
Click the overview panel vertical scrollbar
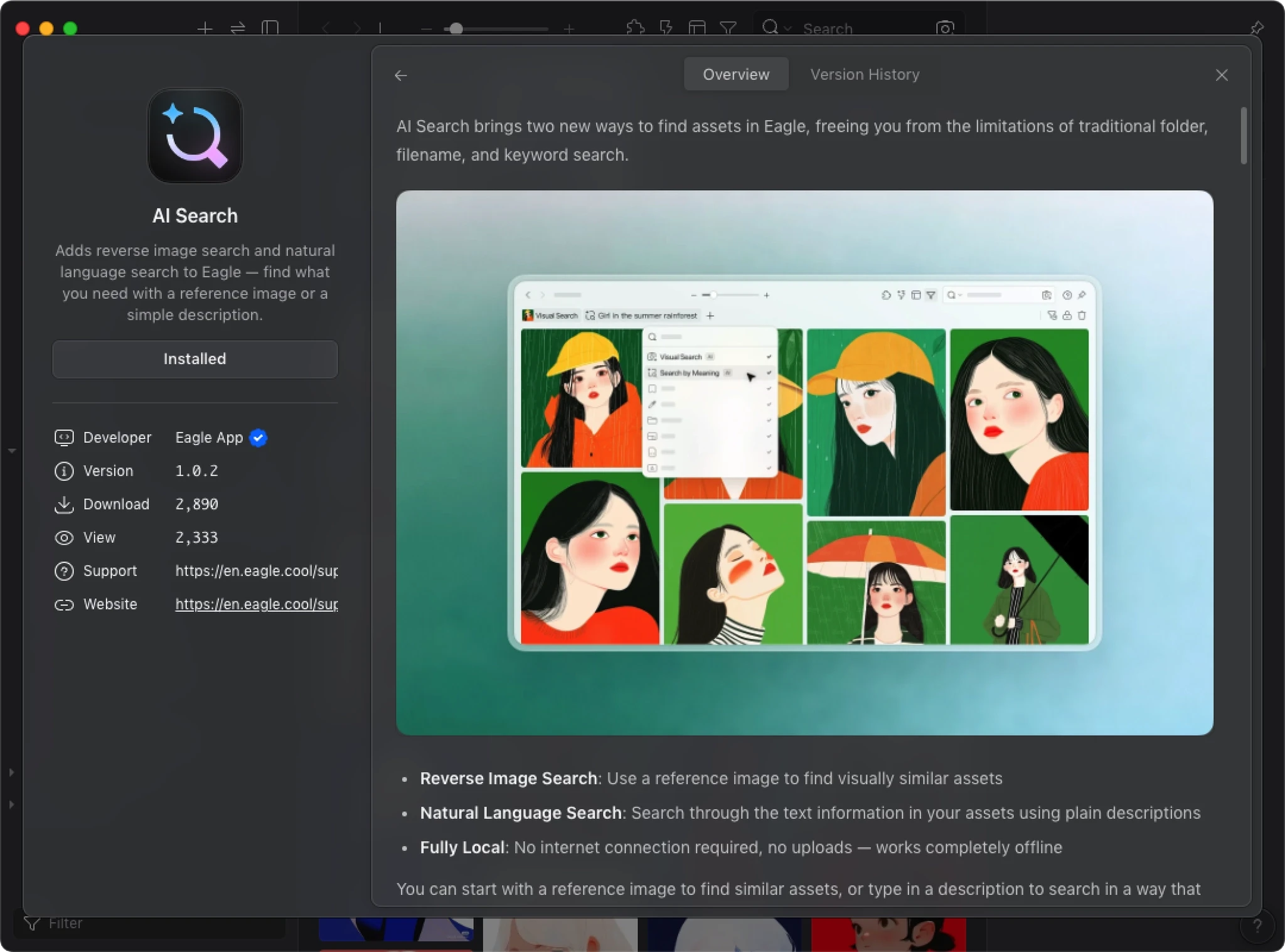tap(1243, 136)
